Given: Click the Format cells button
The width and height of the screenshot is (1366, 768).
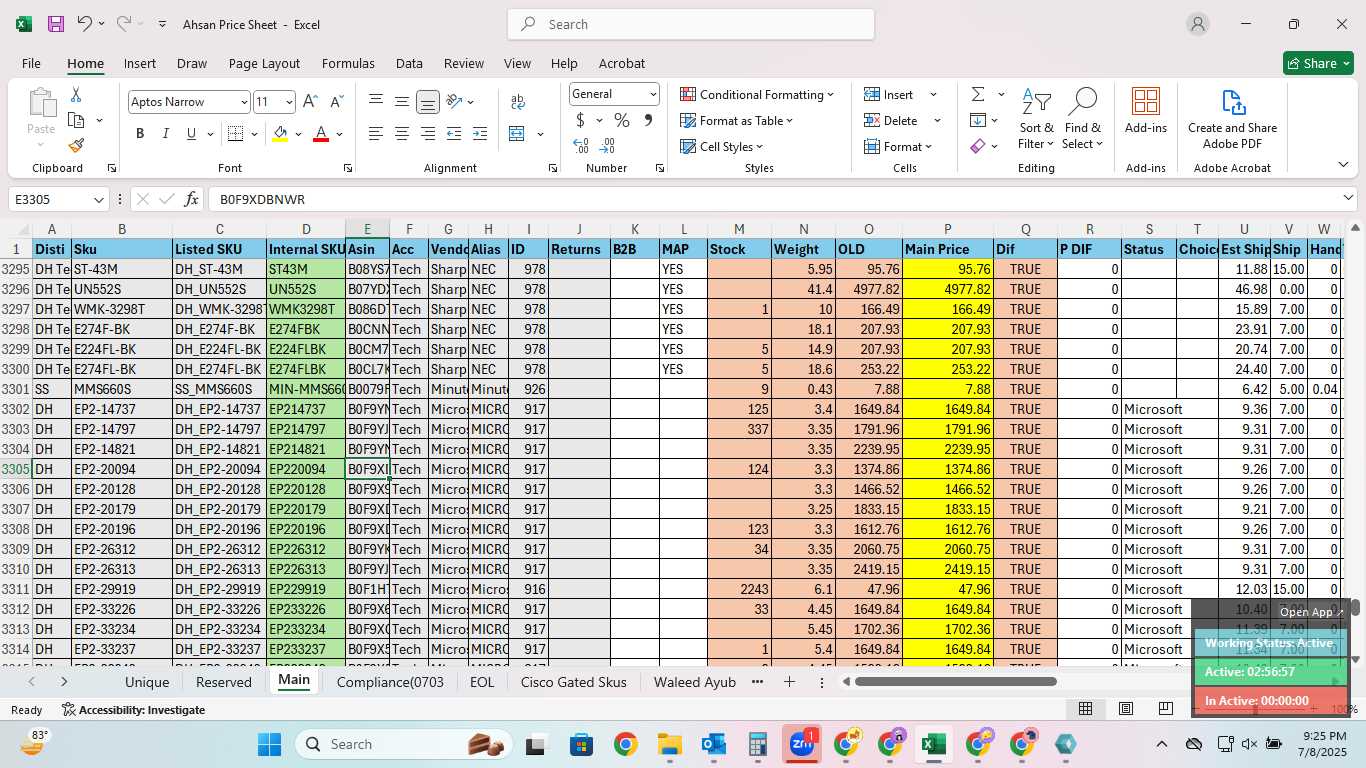Looking at the screenshot, I should pos(897,146).
